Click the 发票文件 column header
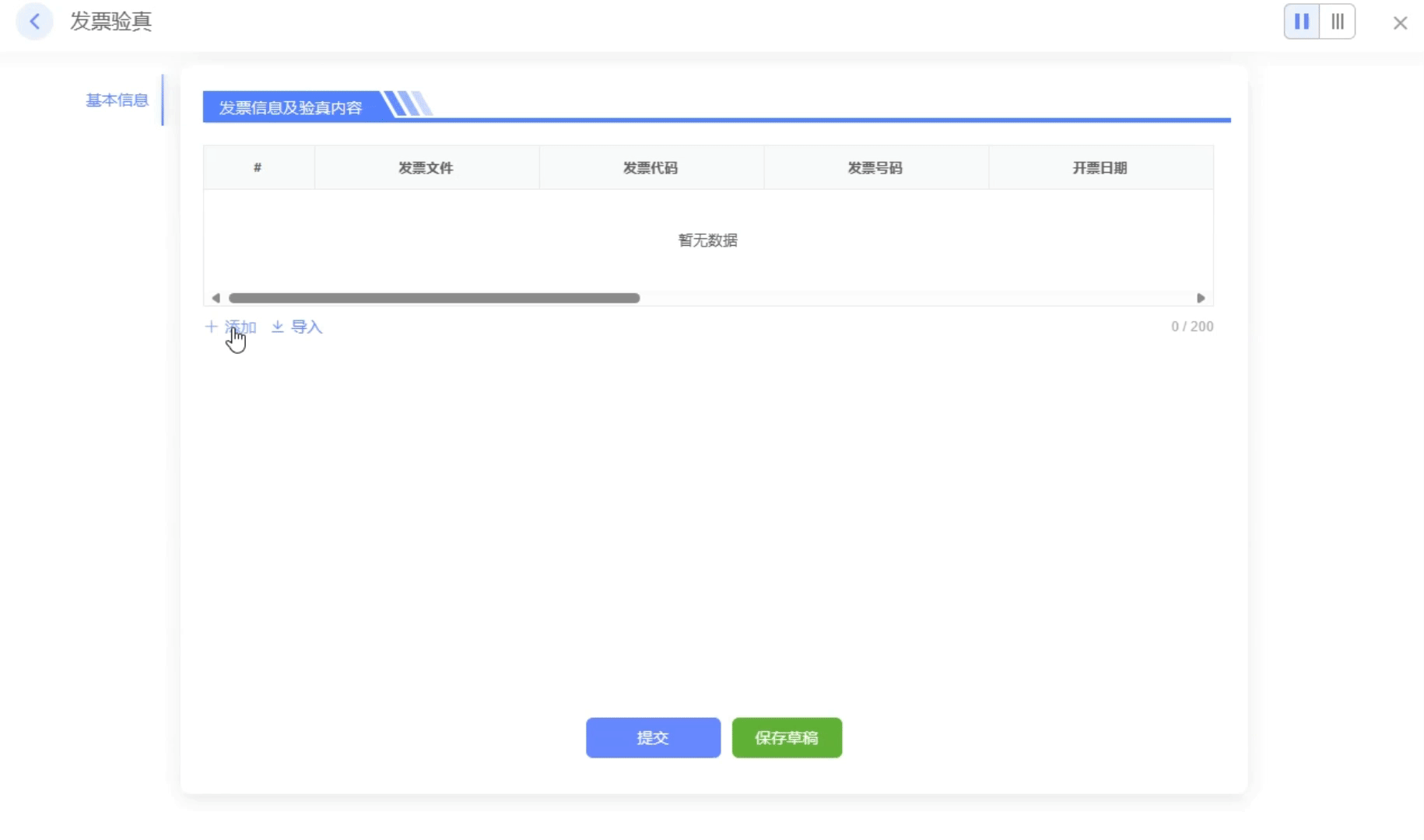 pos(426,167)
